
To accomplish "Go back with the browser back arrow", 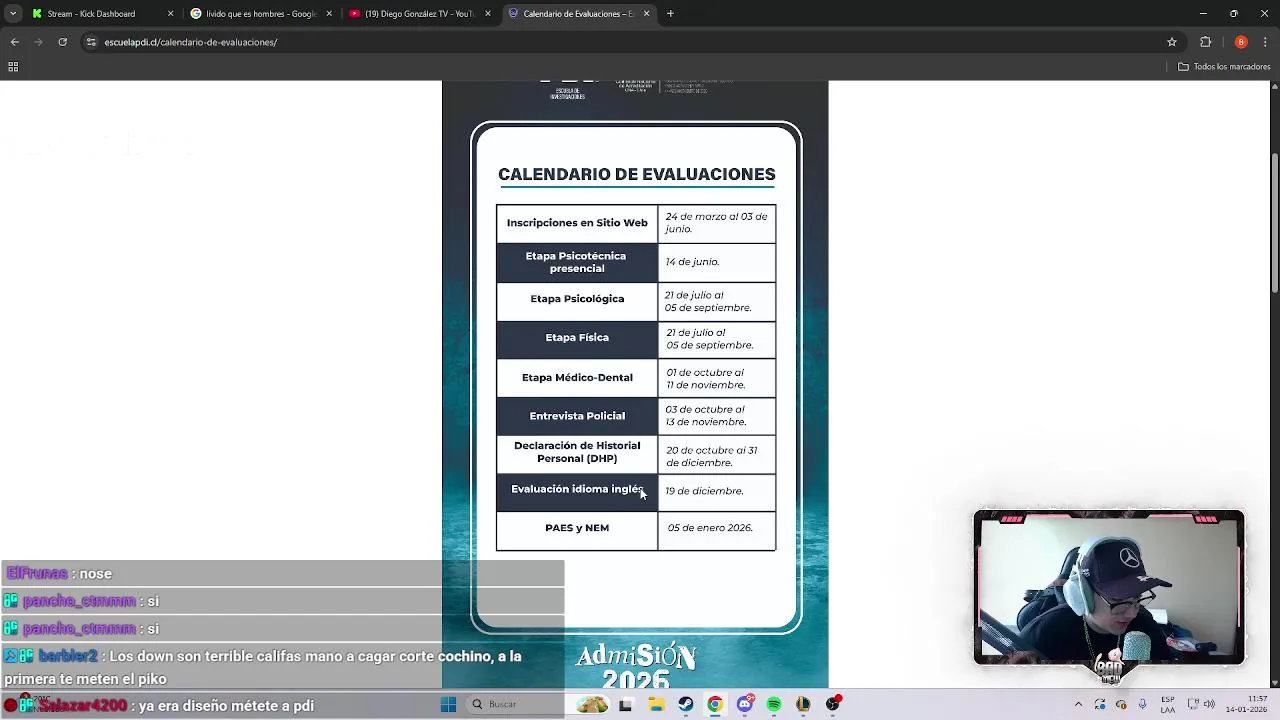I will pos(15,42).
